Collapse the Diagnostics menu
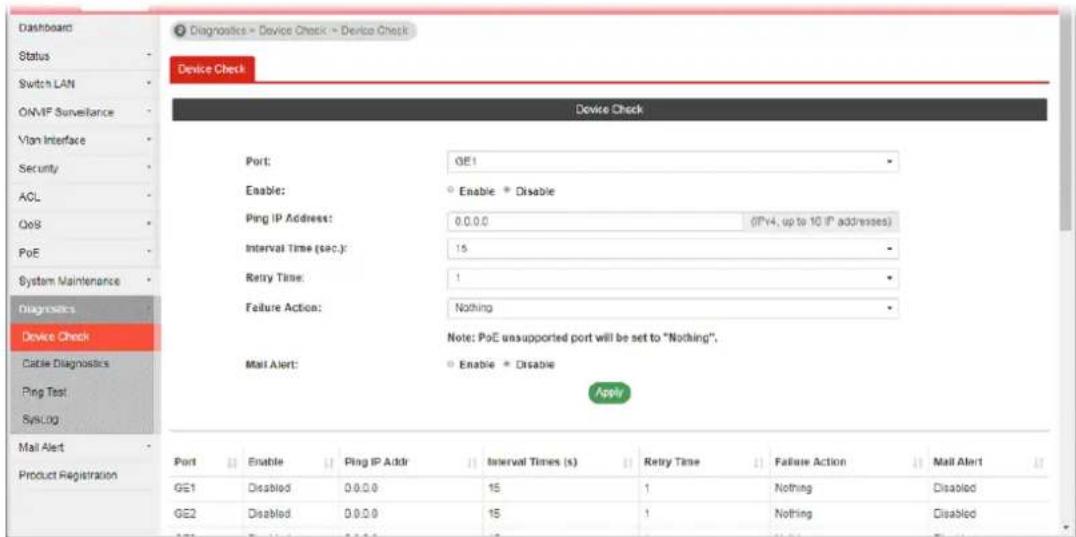The height and width of the screenshot is (537, 1076). click(86, 309)
